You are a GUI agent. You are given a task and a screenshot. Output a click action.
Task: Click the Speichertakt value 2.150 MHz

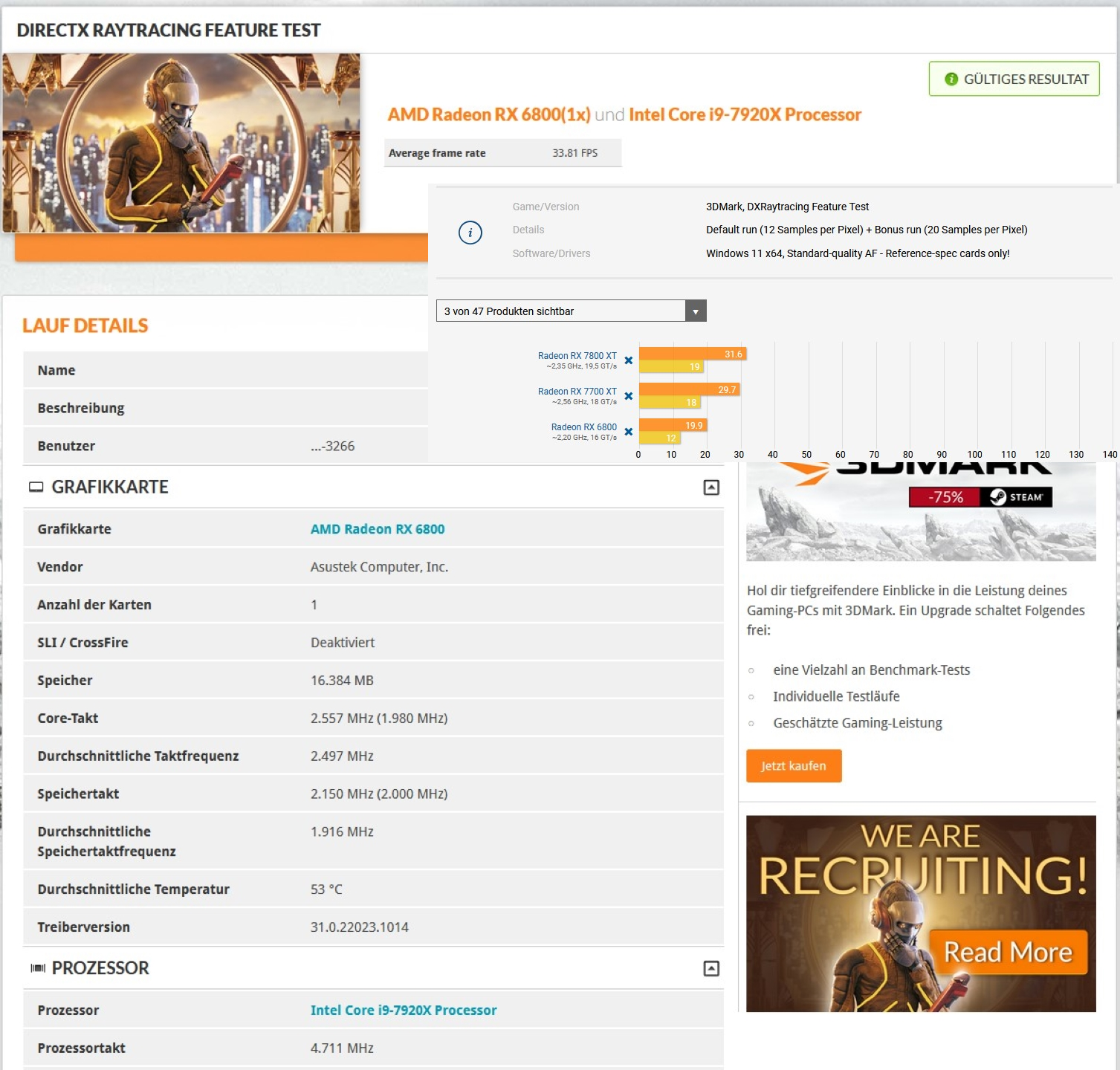click(379, 794)
